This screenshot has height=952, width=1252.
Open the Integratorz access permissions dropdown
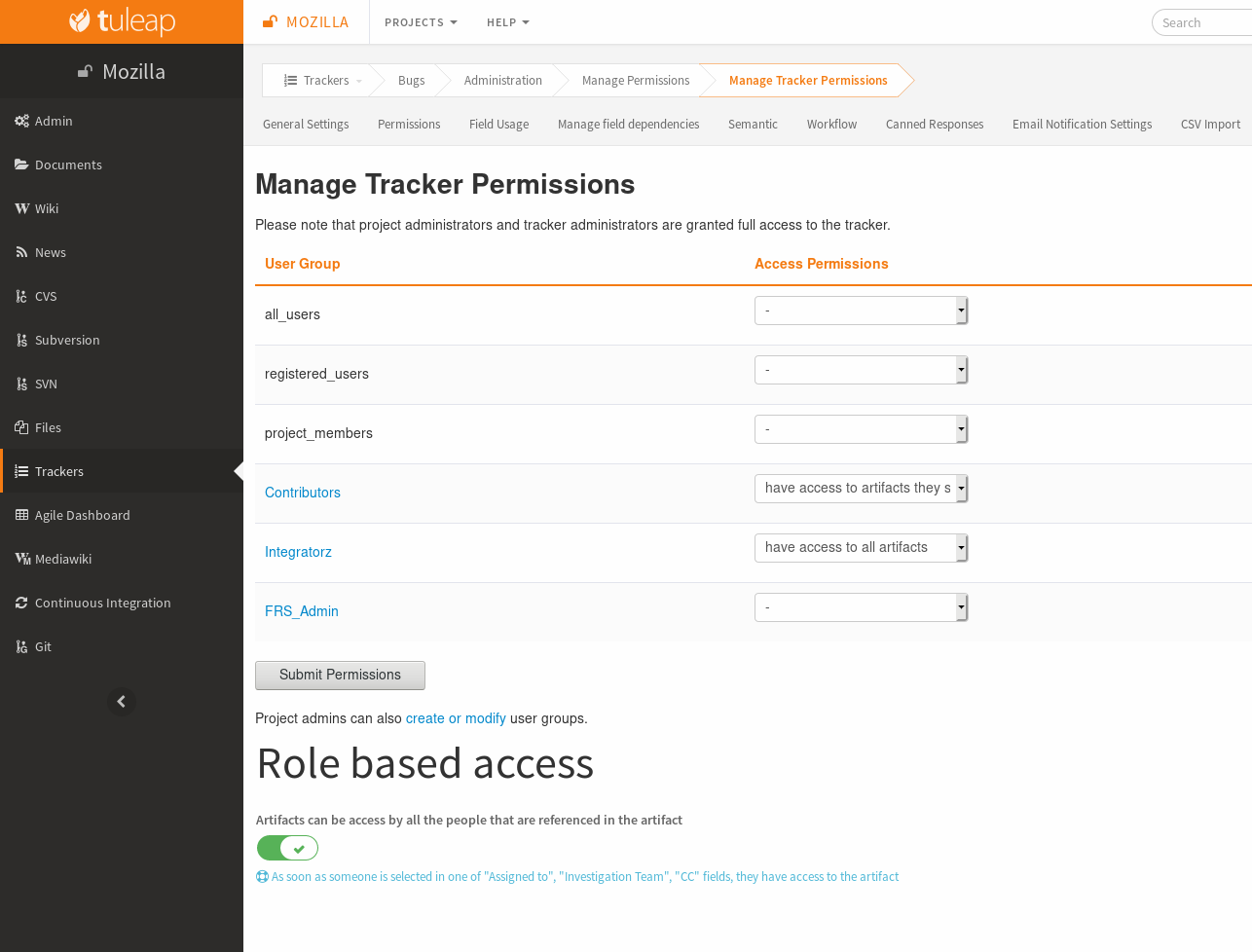[x=861, y=548]
